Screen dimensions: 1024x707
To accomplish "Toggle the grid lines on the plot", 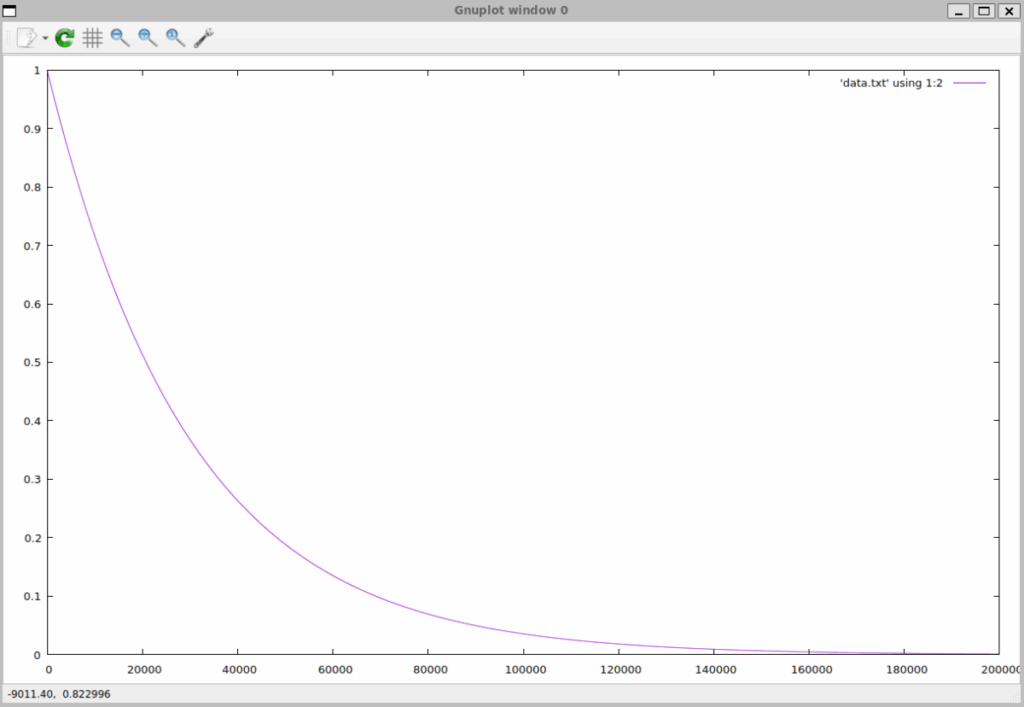I will (92, 38).
